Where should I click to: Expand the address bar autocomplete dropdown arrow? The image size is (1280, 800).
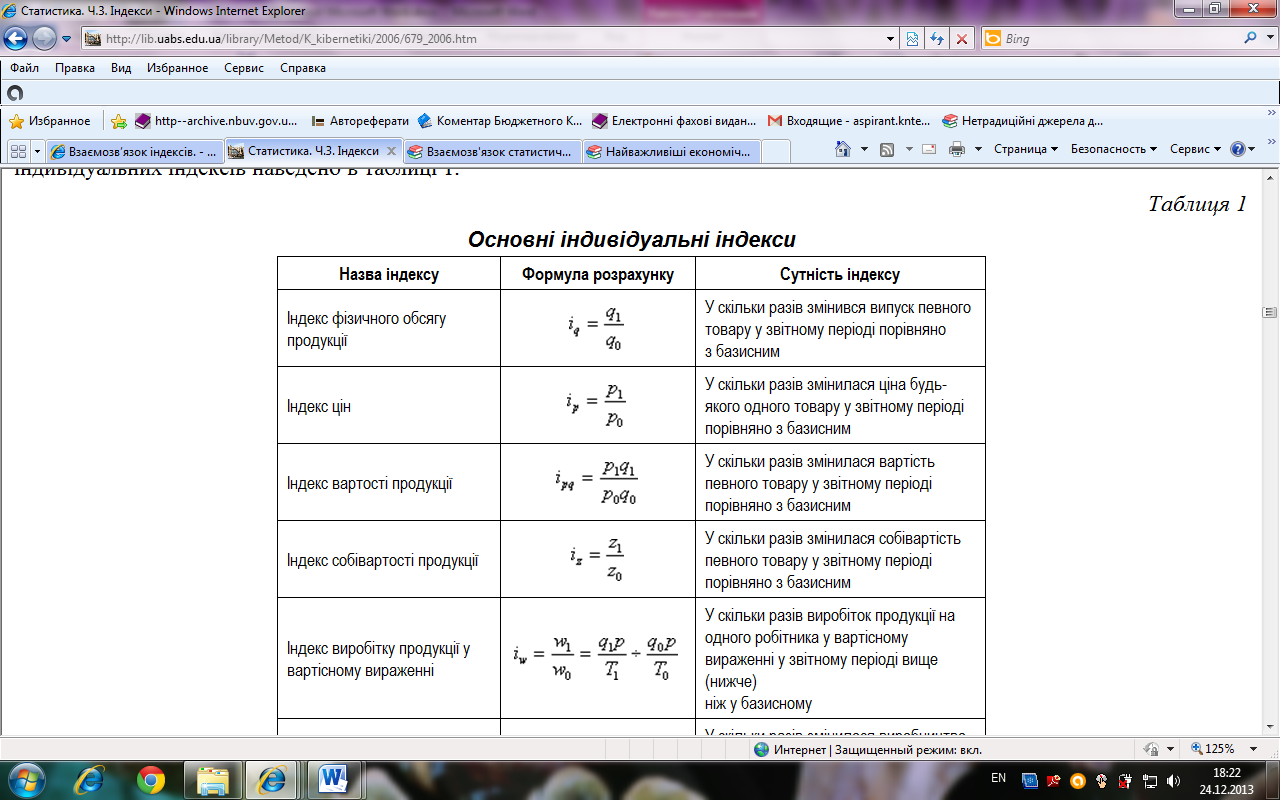pos(891,39)
